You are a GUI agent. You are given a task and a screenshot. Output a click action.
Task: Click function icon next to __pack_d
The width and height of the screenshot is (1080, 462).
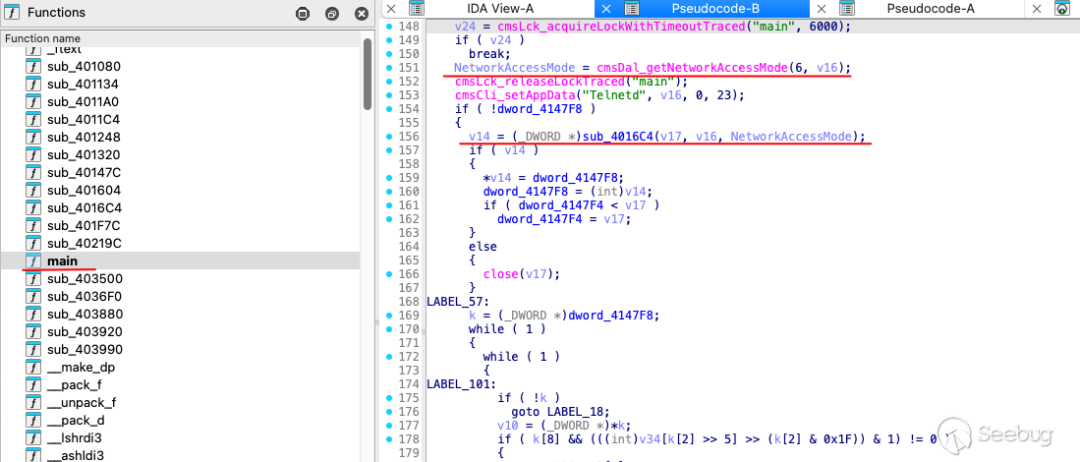[32, 420]
